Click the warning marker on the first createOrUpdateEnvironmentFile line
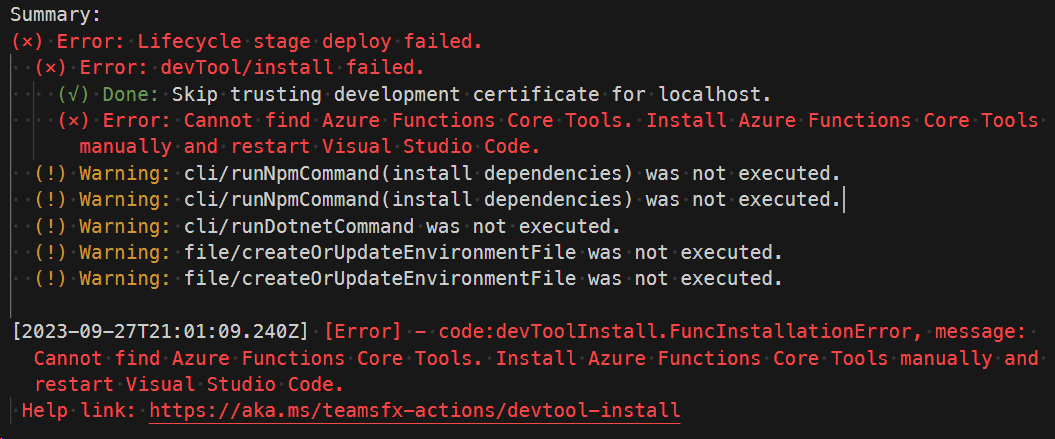The height and width of the screenshot is (439, 1055). pos(51,251)
